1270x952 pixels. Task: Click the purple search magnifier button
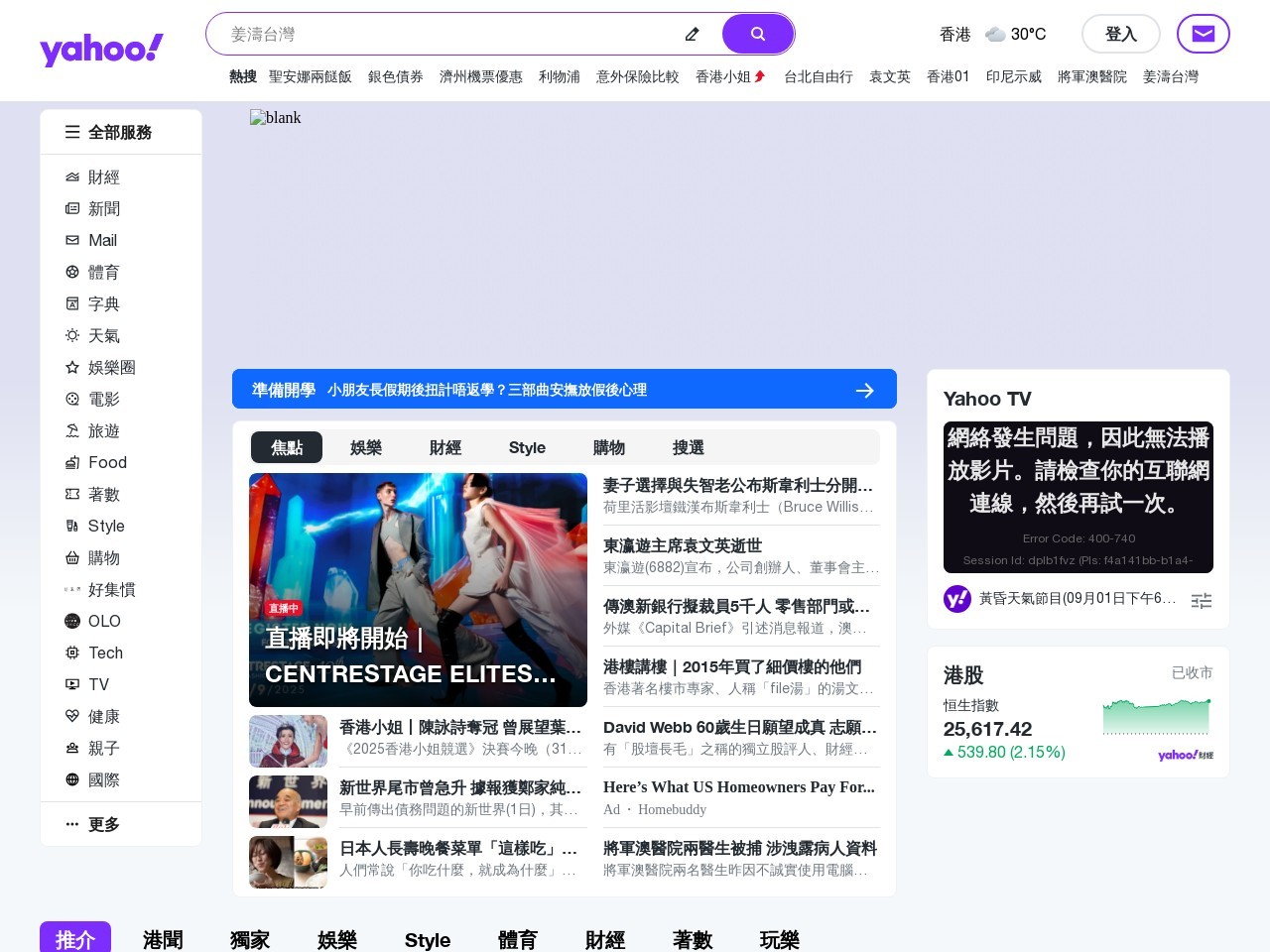(758, 34)
